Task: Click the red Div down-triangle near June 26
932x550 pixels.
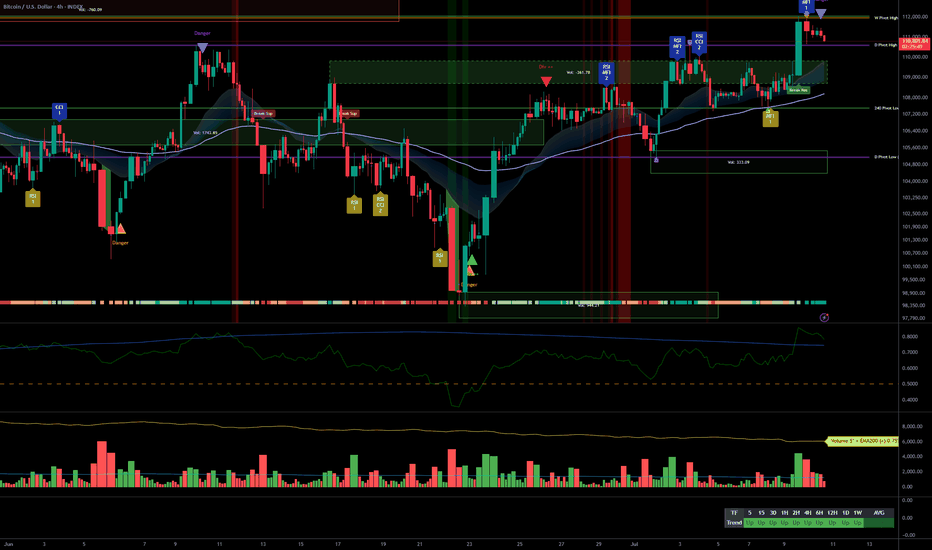Action: [546, 81]
